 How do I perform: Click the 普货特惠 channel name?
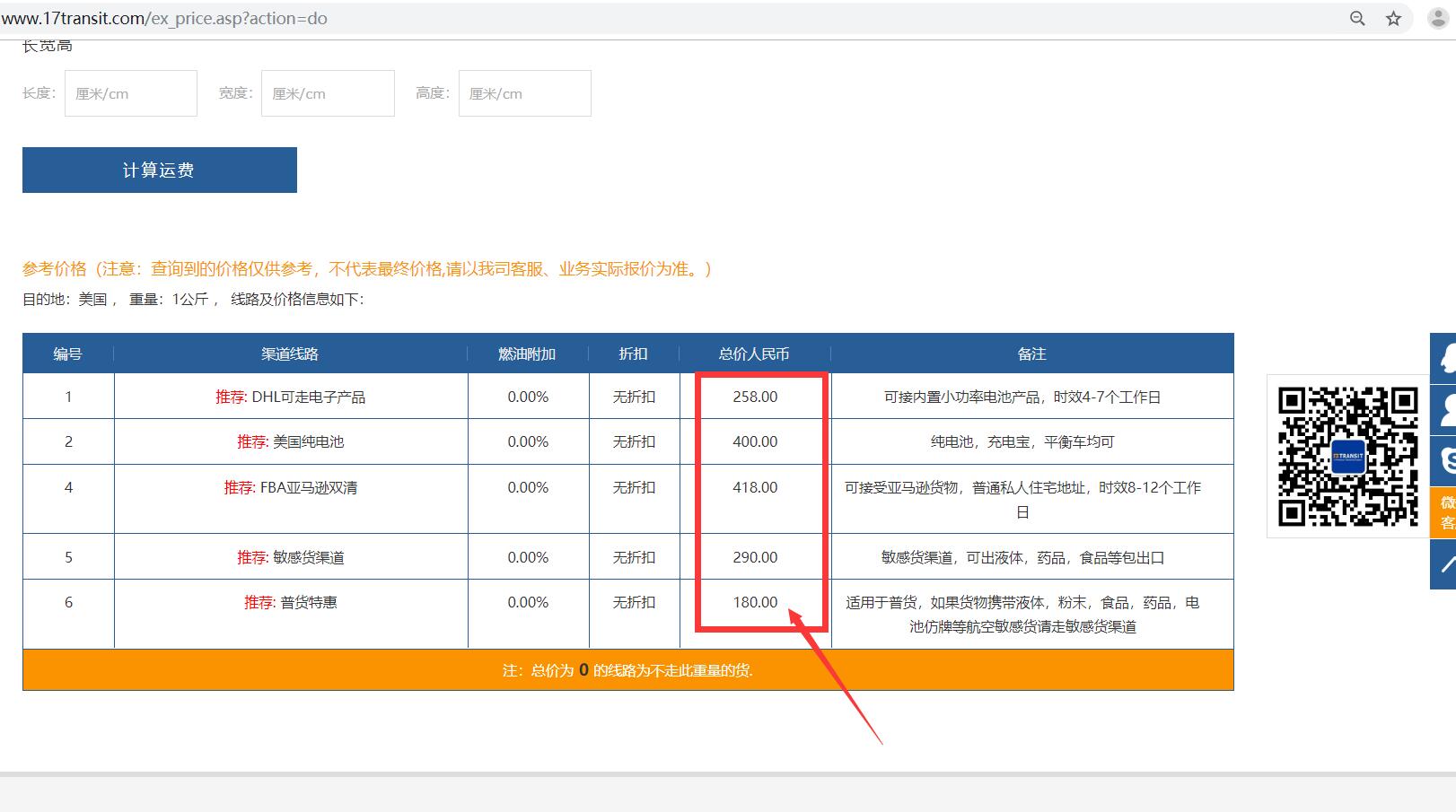pyautogui.click(x=308, y=602)
